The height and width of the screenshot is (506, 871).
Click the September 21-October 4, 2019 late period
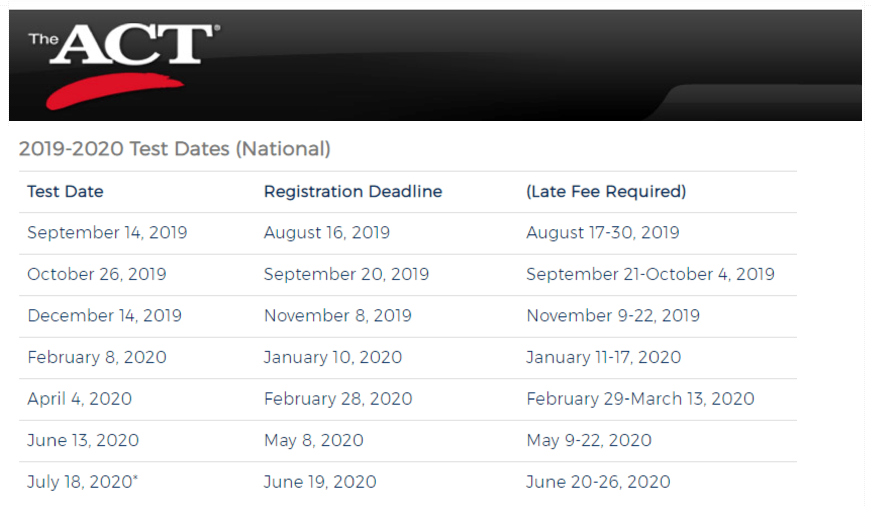(x=650, y=274)
